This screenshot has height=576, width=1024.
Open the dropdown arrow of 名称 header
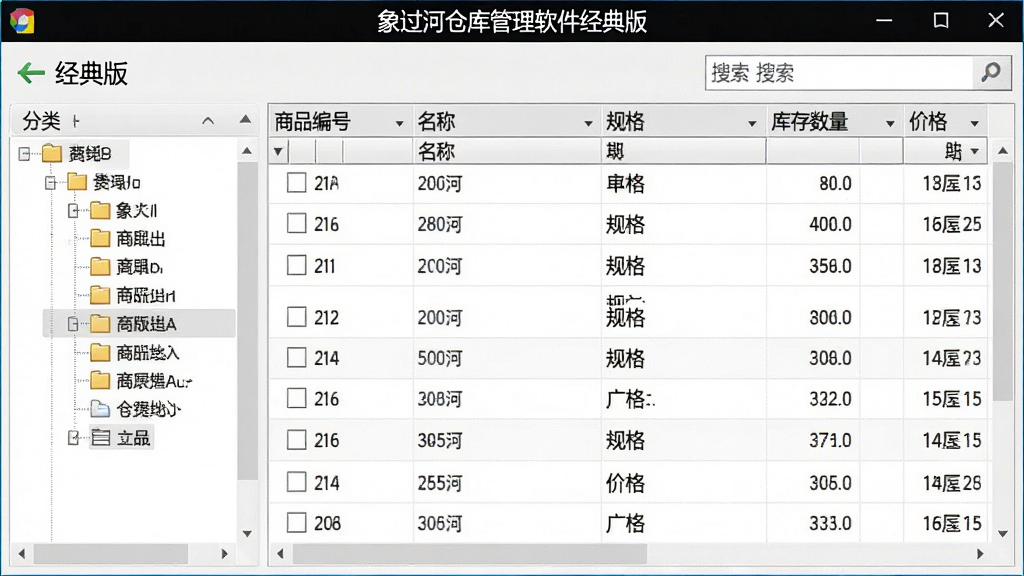tap(588, 123)
